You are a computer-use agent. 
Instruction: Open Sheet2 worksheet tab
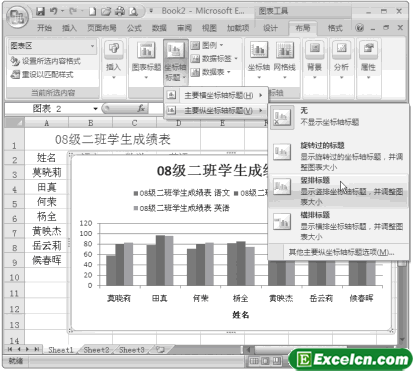tap(96, 350)
